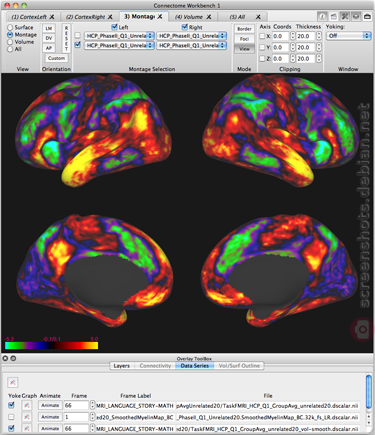Viewport: 375px width, 435px height.
Task: Close the CortexLeft tab with its X
Action: (x=52, y=17)
